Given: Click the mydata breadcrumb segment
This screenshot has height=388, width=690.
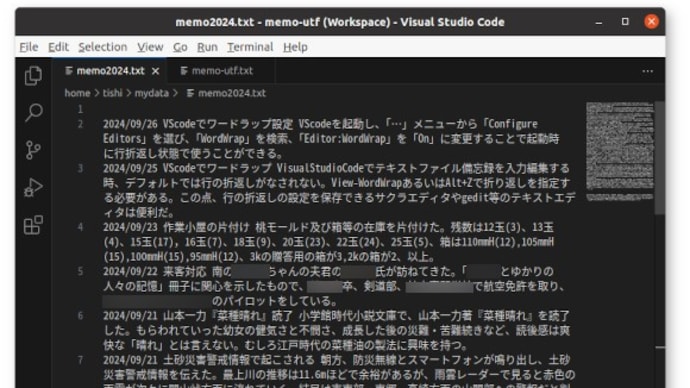Looking at the screenshot, I should [x=151, y=93].
